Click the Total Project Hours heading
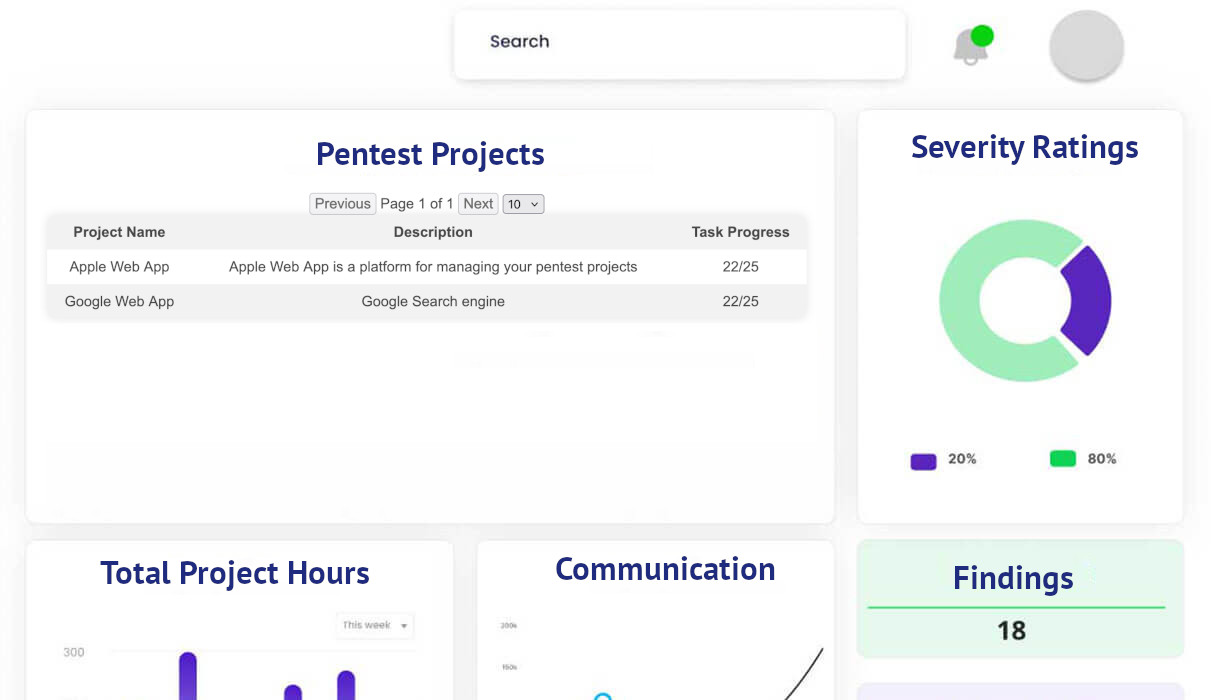 [x=235, y=573]
